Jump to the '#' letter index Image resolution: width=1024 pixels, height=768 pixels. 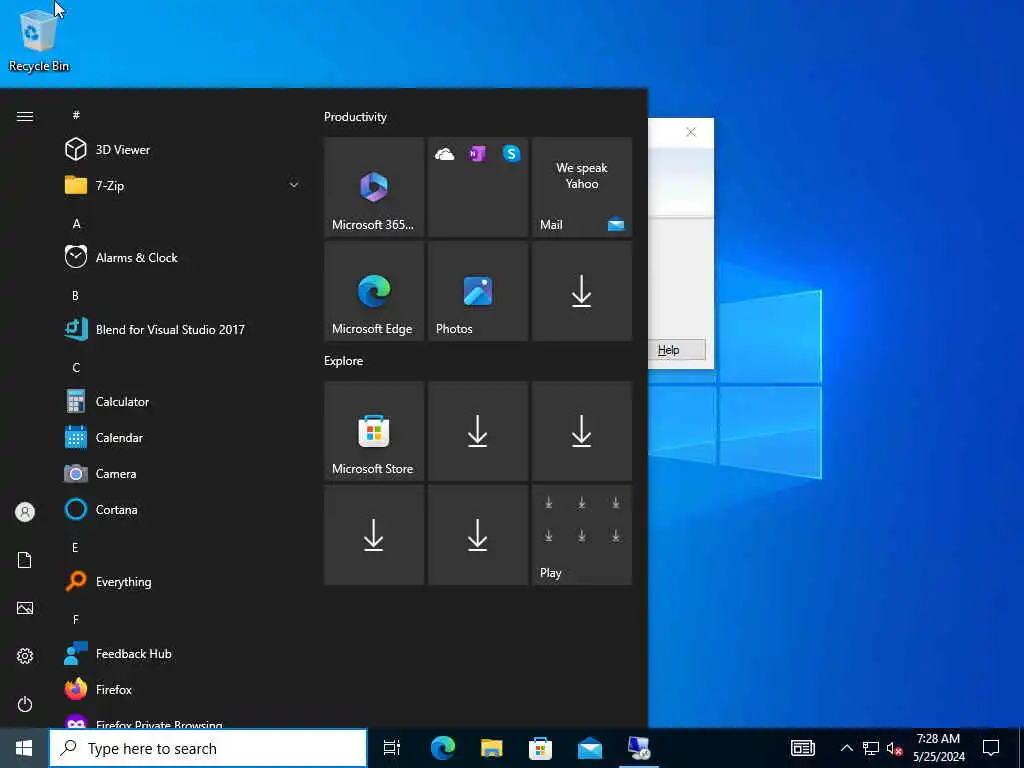pos(76,115)
